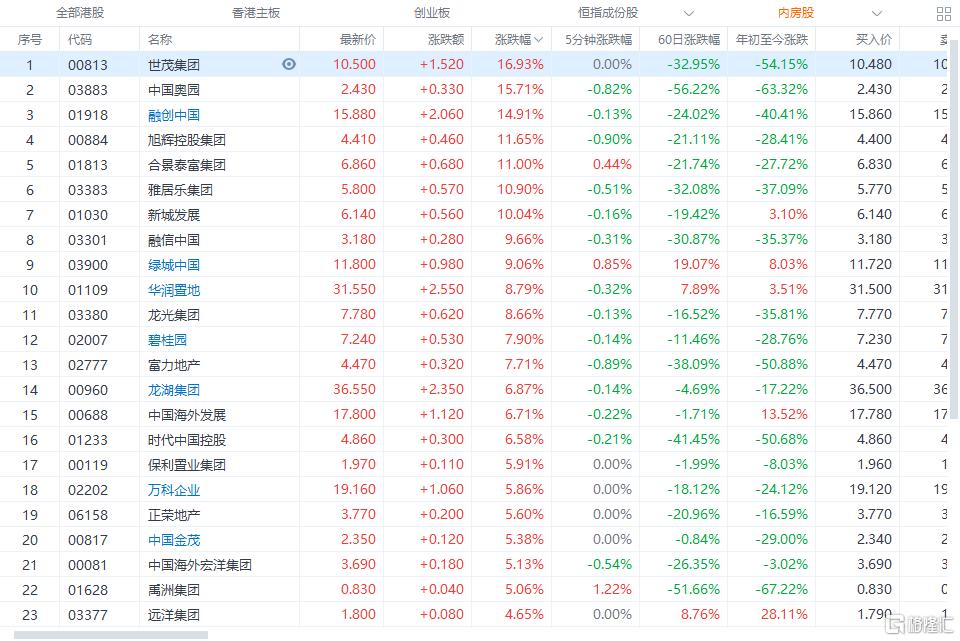This screenshot has width=960, height=641.
Task: Open the grid layout view icon
Action: (943, 13)
